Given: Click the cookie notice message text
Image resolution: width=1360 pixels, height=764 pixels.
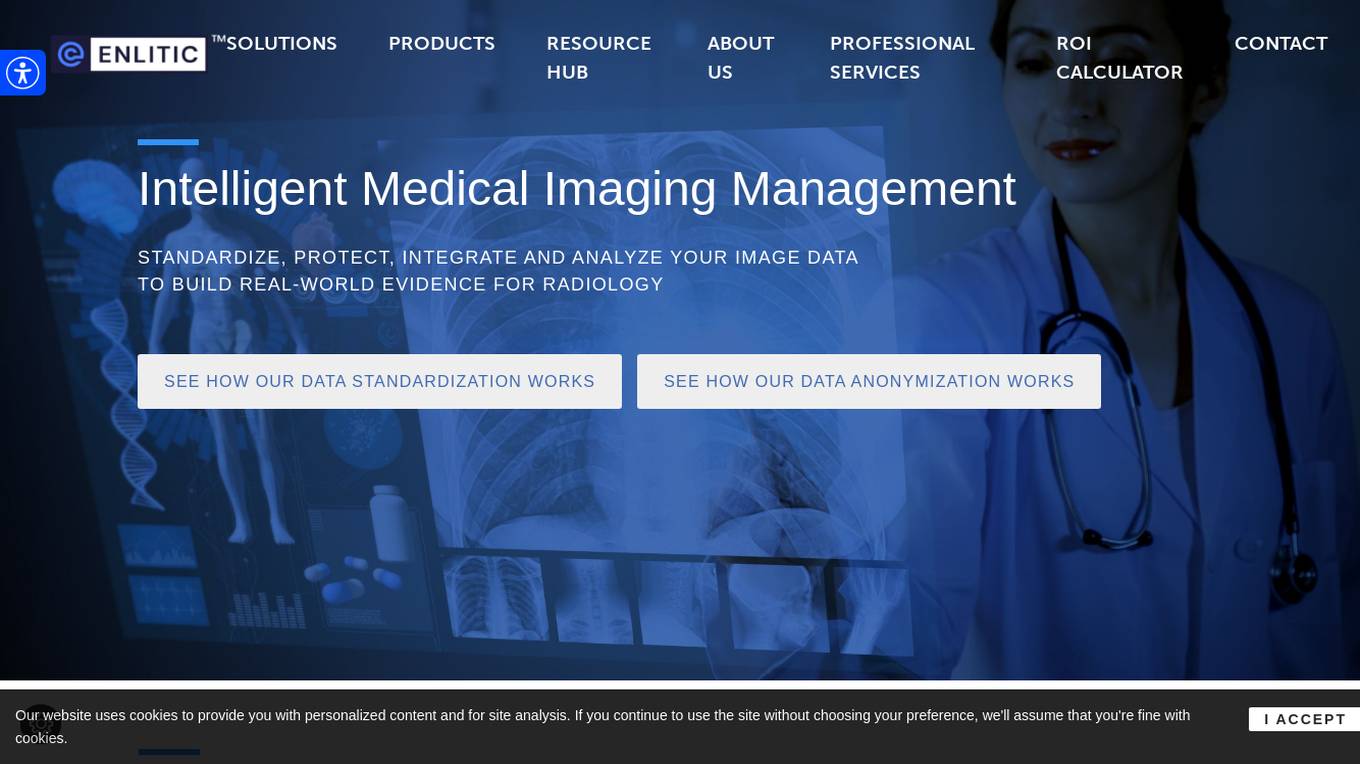Looking at the screenshot, I should pos(602,727).
